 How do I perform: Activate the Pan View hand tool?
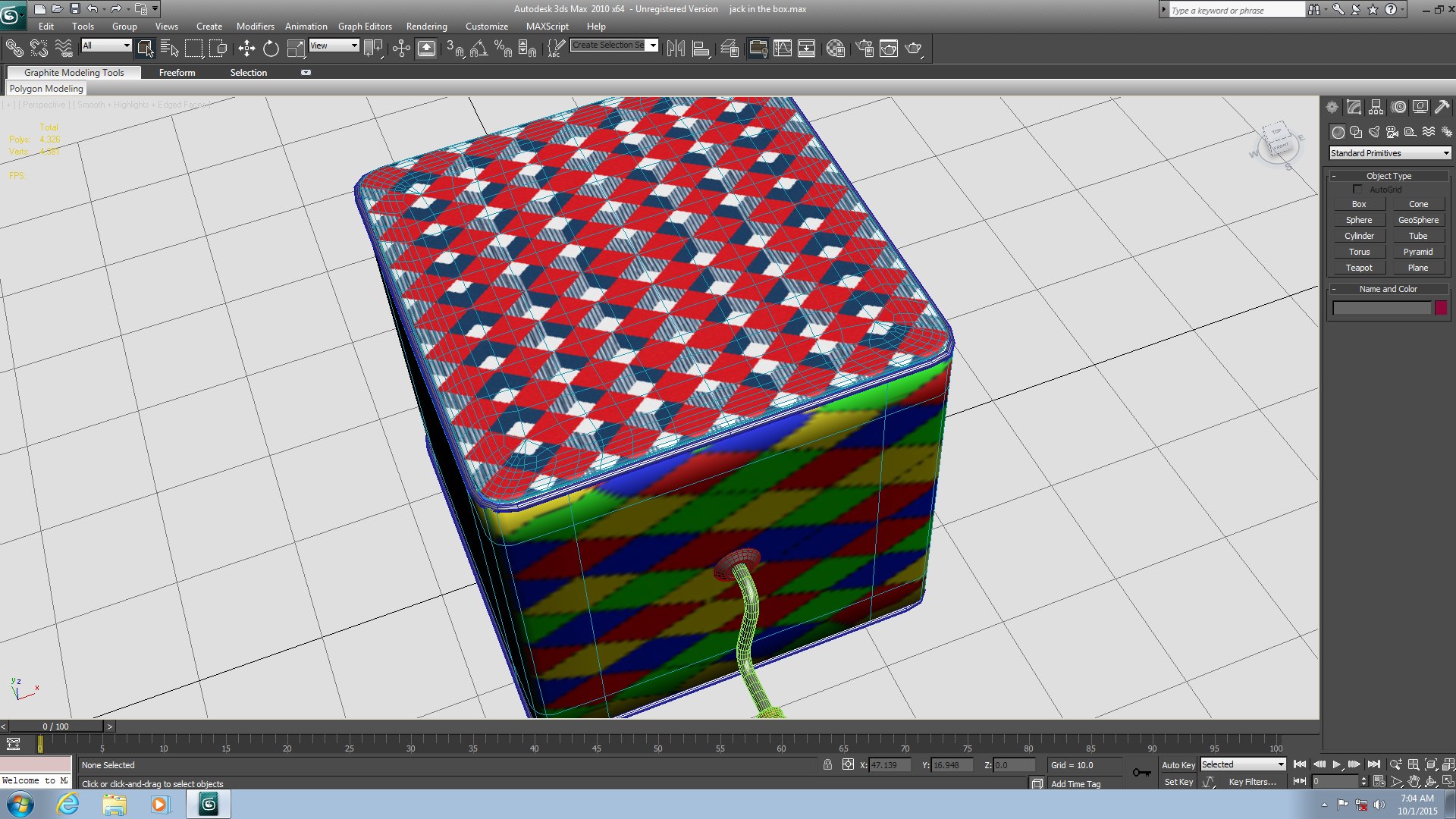pyautogui.click(x=1414, y=781)
